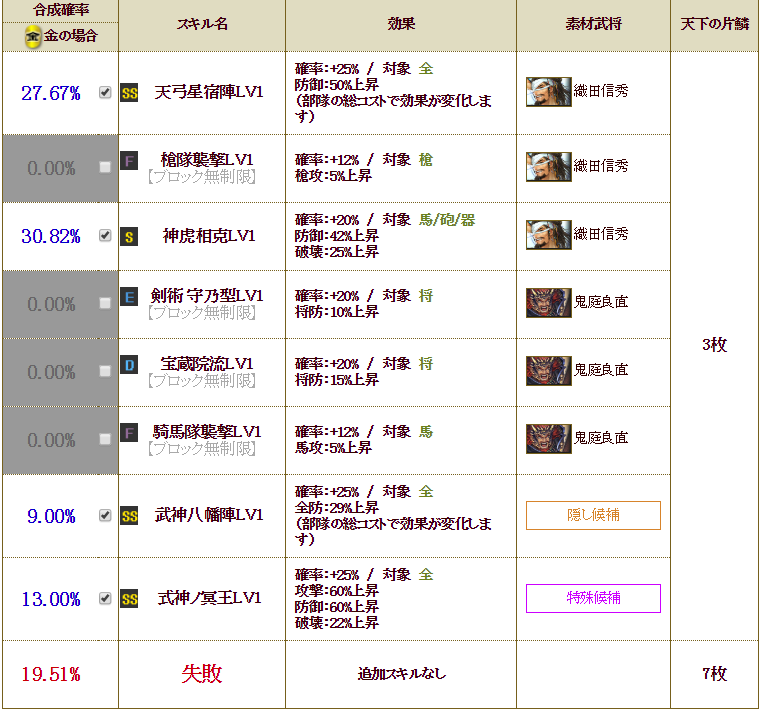The height and width of the screenshot is (709, 763).
Task: Select skill name 宝蔵院流LV1
Action: (x=207, y=364)
